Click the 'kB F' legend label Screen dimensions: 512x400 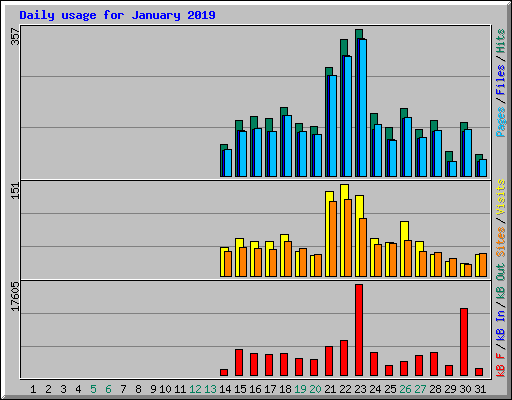(500, 365)
